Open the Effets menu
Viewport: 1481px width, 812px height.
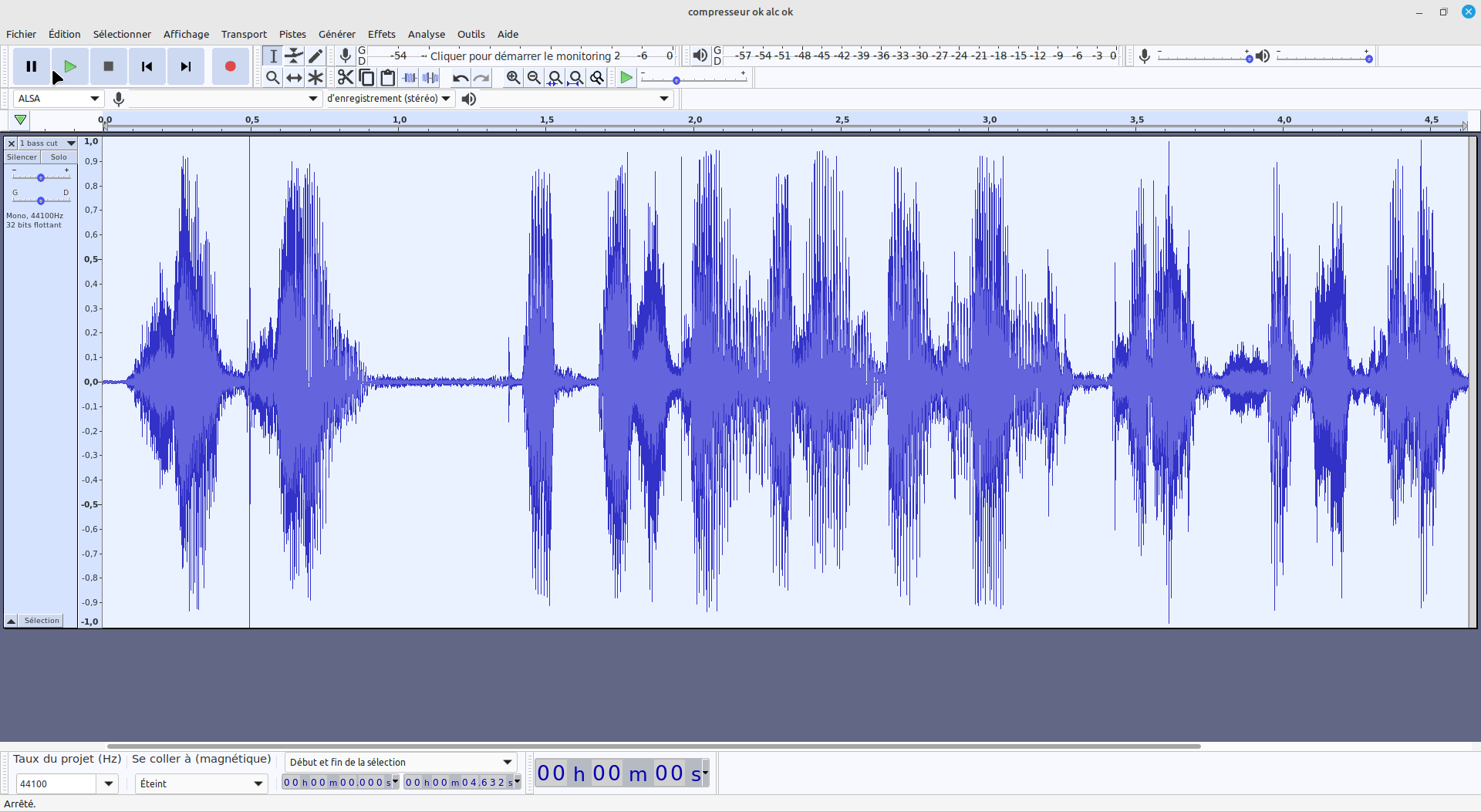[381, 34]
